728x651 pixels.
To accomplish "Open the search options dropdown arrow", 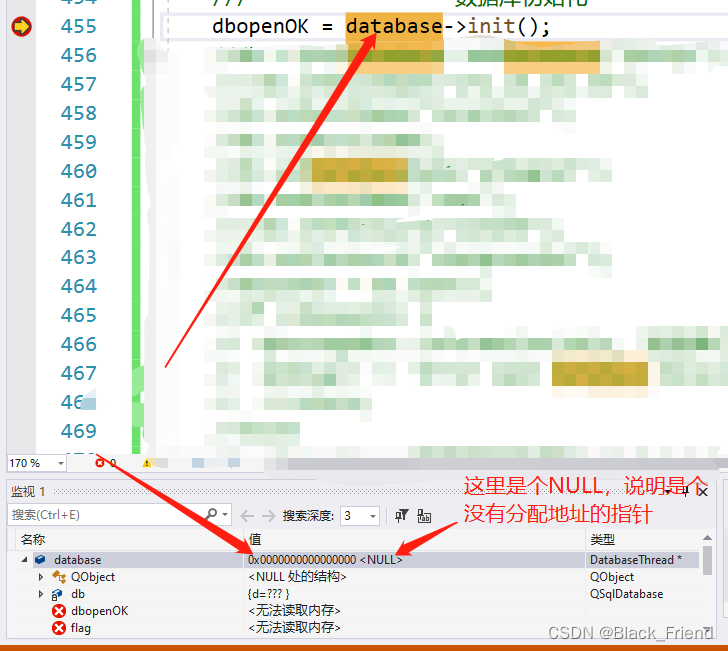I will point(225,514).
